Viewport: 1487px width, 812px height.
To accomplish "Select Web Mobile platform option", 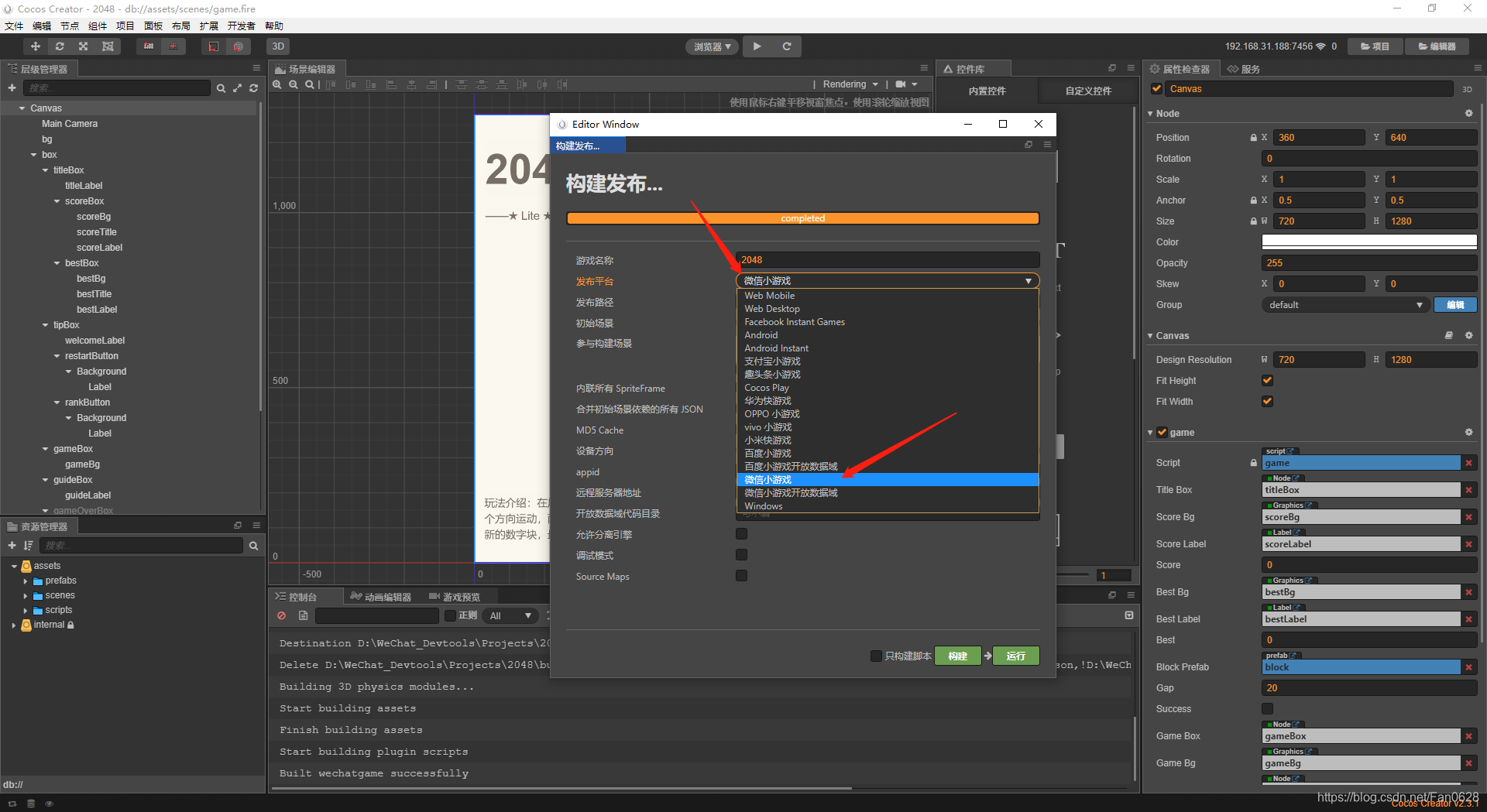I will [887, 296].
